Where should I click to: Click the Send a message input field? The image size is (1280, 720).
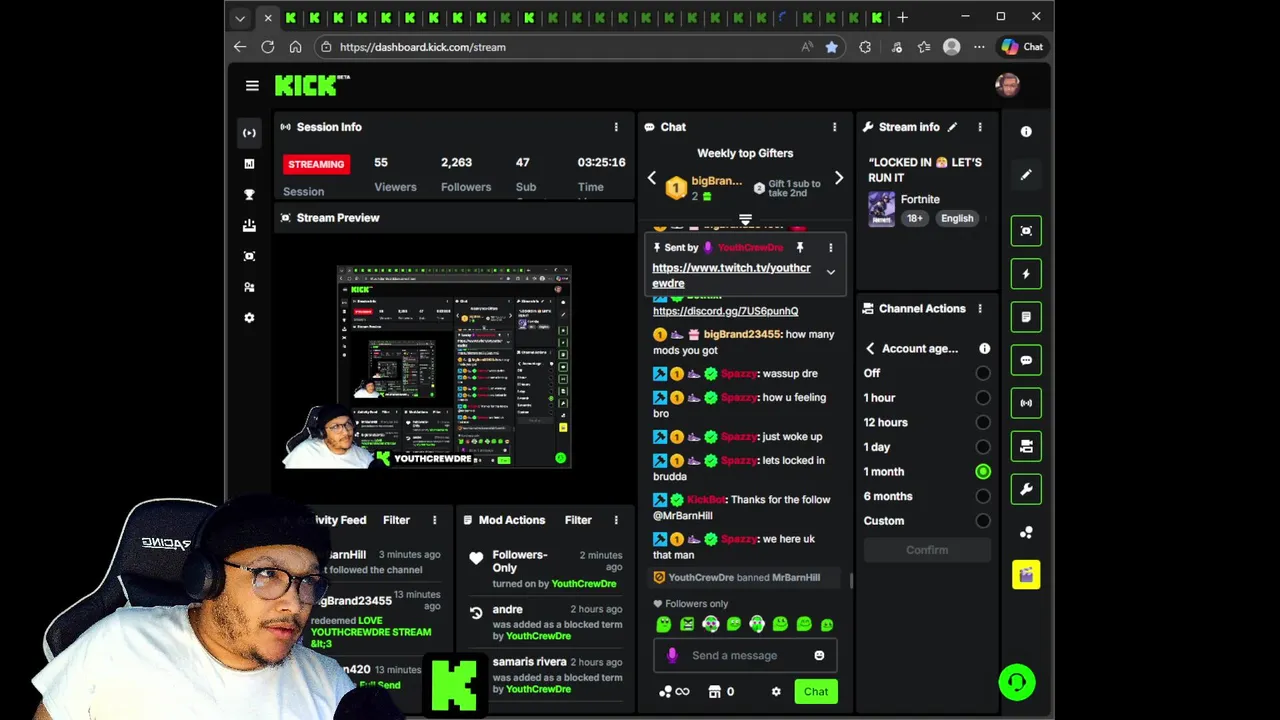(x=745, y=656)
